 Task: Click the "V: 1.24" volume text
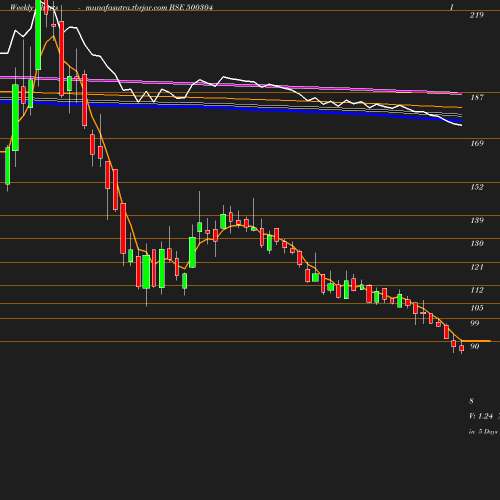[481, 416]
